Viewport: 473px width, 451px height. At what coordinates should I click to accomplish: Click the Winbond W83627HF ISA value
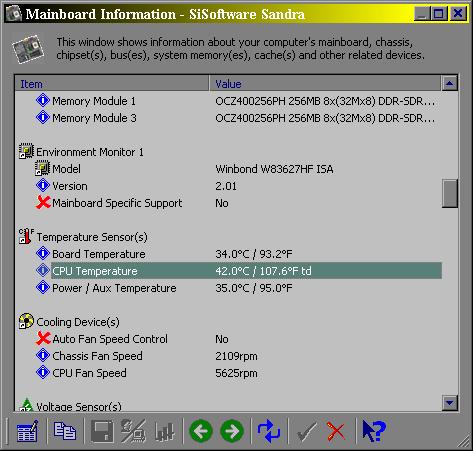point(274,169)
